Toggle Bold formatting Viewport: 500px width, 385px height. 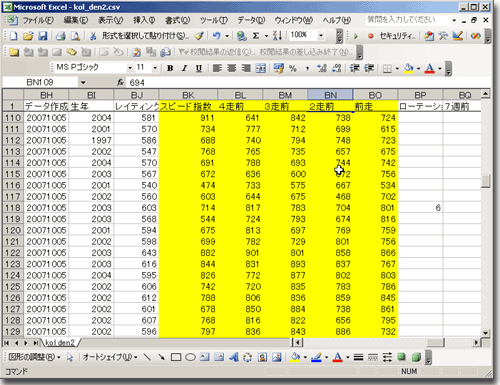click(170, 68)
